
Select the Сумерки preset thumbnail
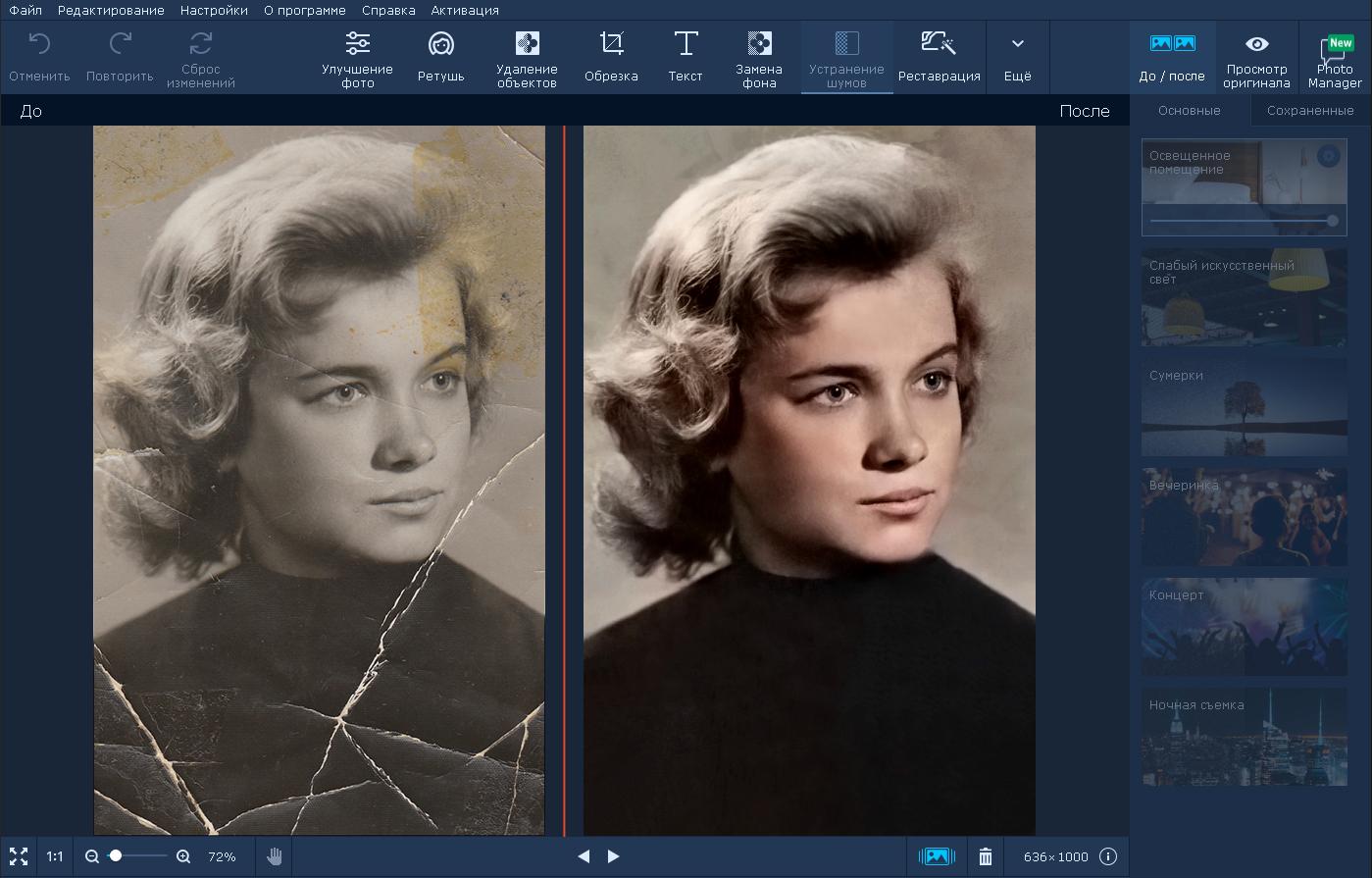point(1244,407)
